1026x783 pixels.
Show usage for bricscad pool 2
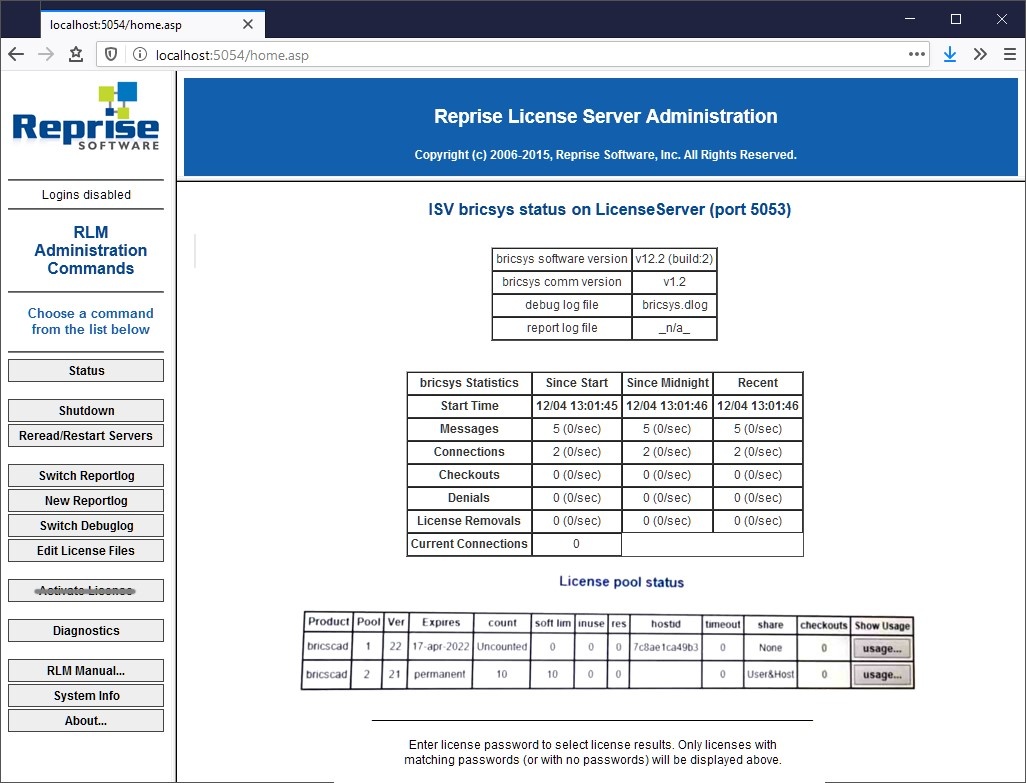pos(882,674)
